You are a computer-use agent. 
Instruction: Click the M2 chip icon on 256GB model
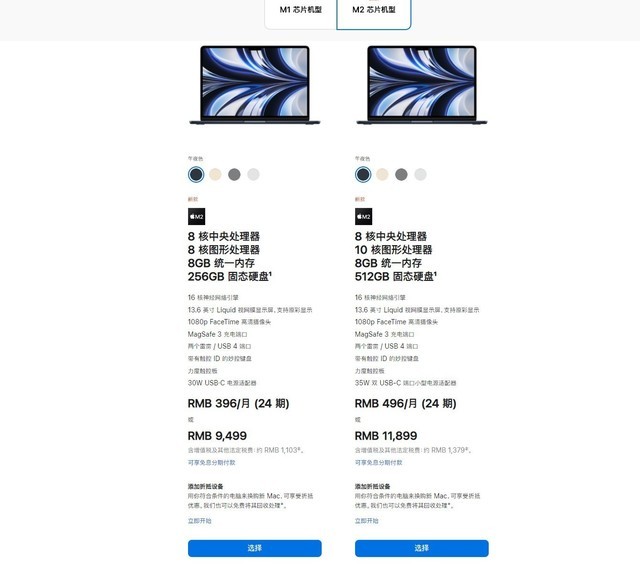point(196,217)
